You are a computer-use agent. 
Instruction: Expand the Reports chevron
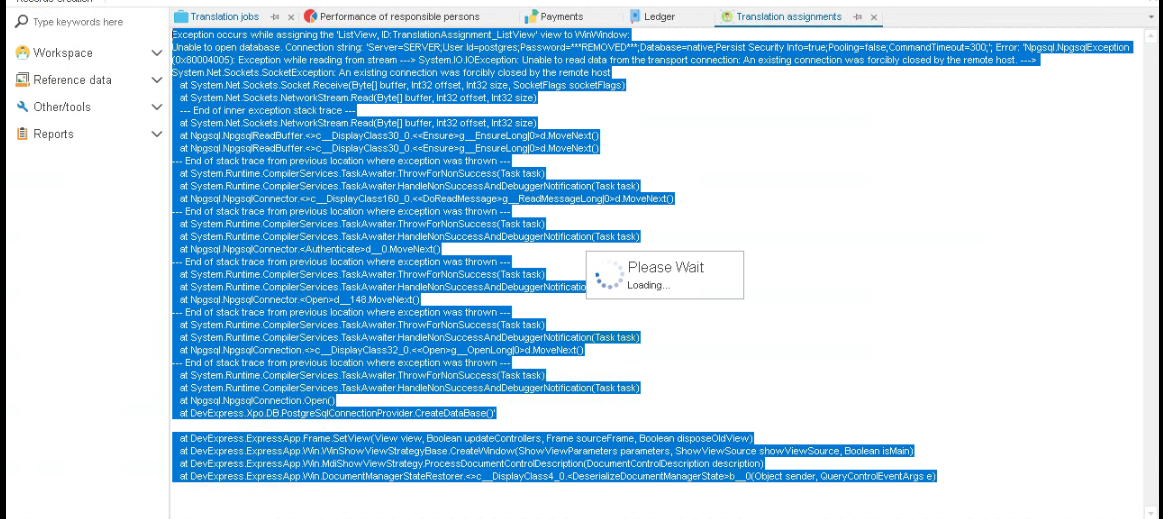coord(157,134)
